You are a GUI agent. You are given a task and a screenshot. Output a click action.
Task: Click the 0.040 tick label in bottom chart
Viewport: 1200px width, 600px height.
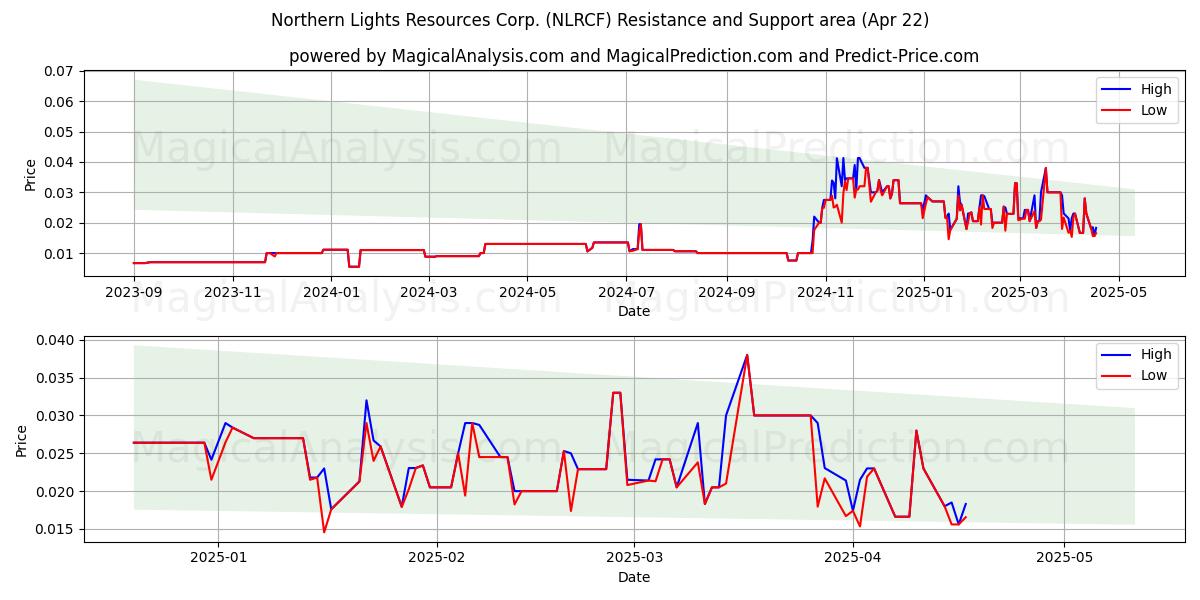[56, 340]
